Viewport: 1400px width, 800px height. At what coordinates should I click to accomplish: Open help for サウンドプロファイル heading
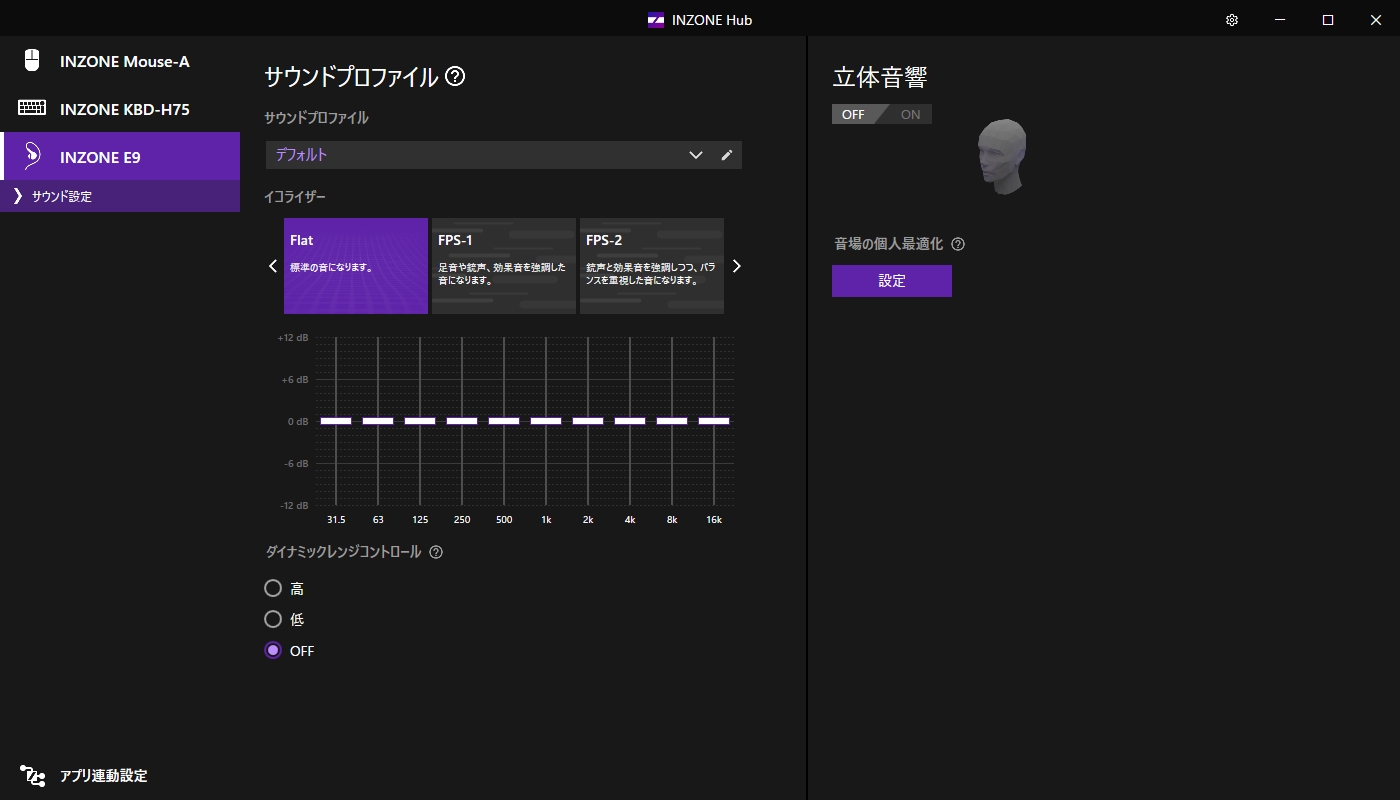point(455,76)
